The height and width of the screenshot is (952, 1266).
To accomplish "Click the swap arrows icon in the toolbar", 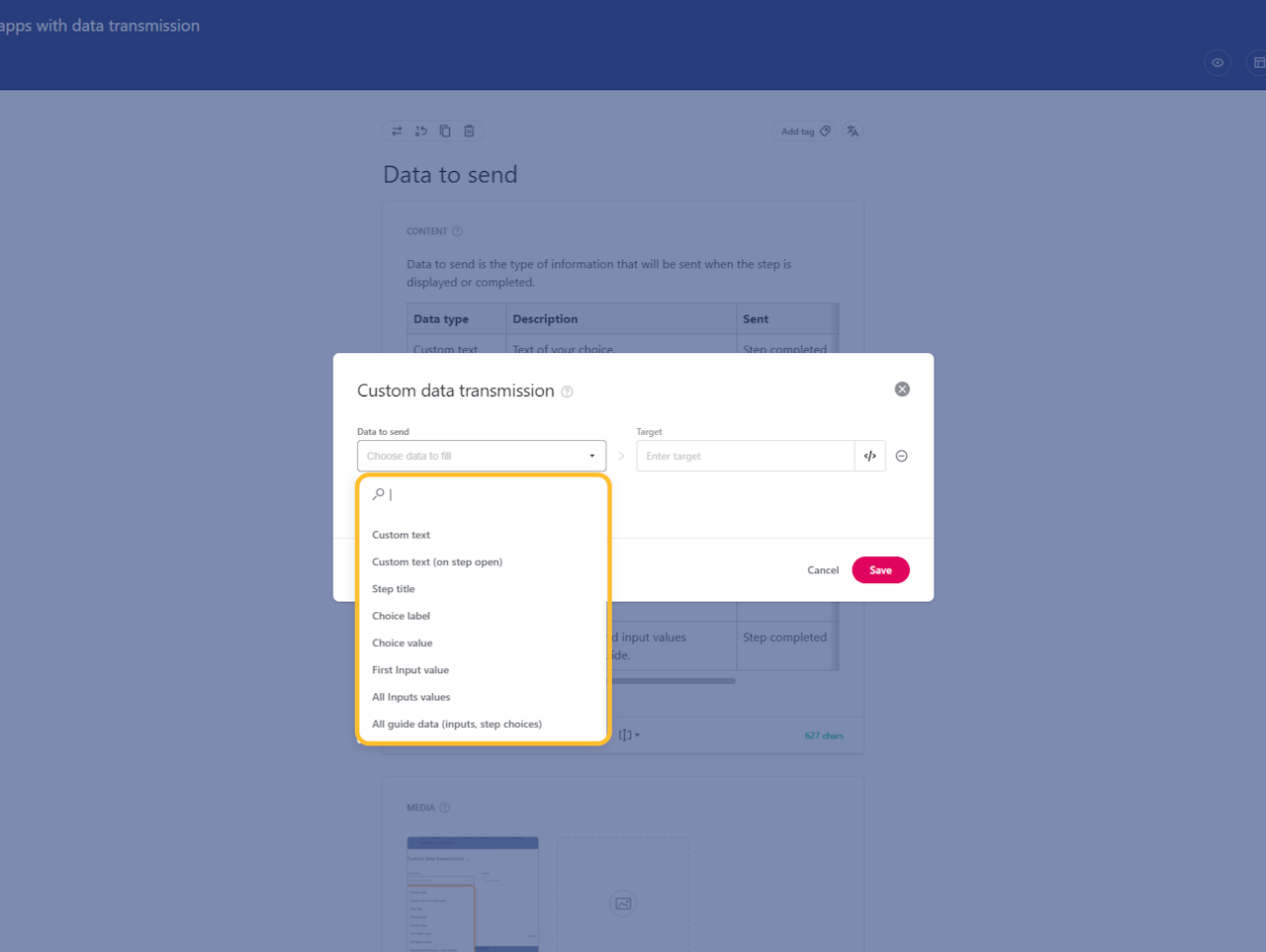I will click(x=397, y=130).
